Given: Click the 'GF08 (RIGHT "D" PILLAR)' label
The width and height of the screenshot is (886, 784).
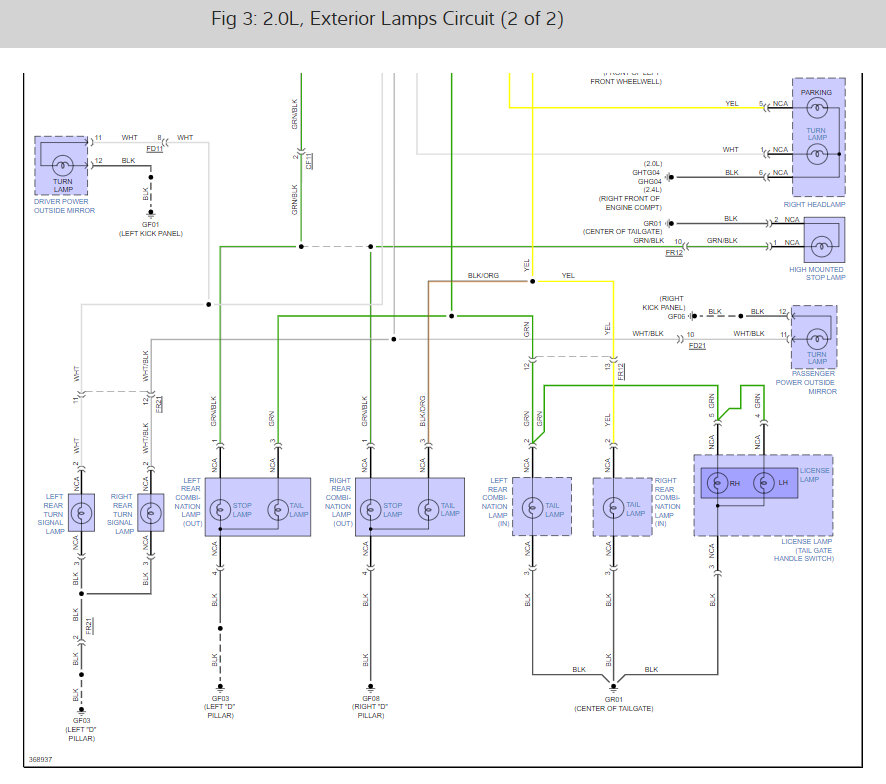Looking at the screenshot, I should click(371, 707).
